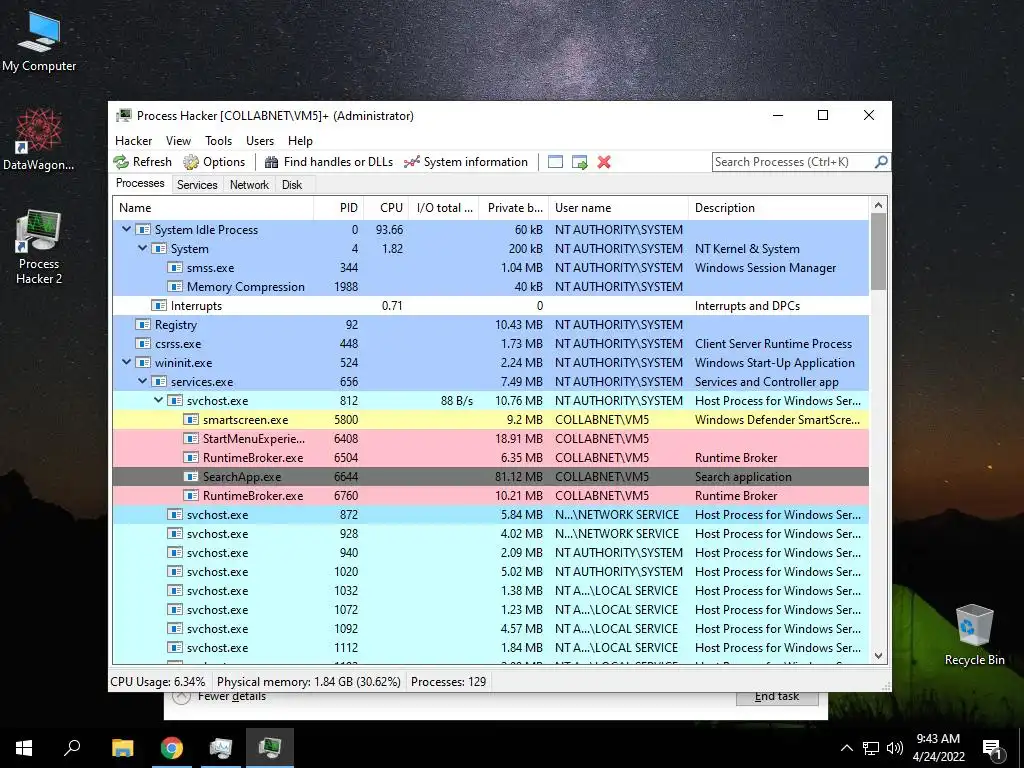
Task: Click End task in Task Manager
Action: (x=777, y=697)
